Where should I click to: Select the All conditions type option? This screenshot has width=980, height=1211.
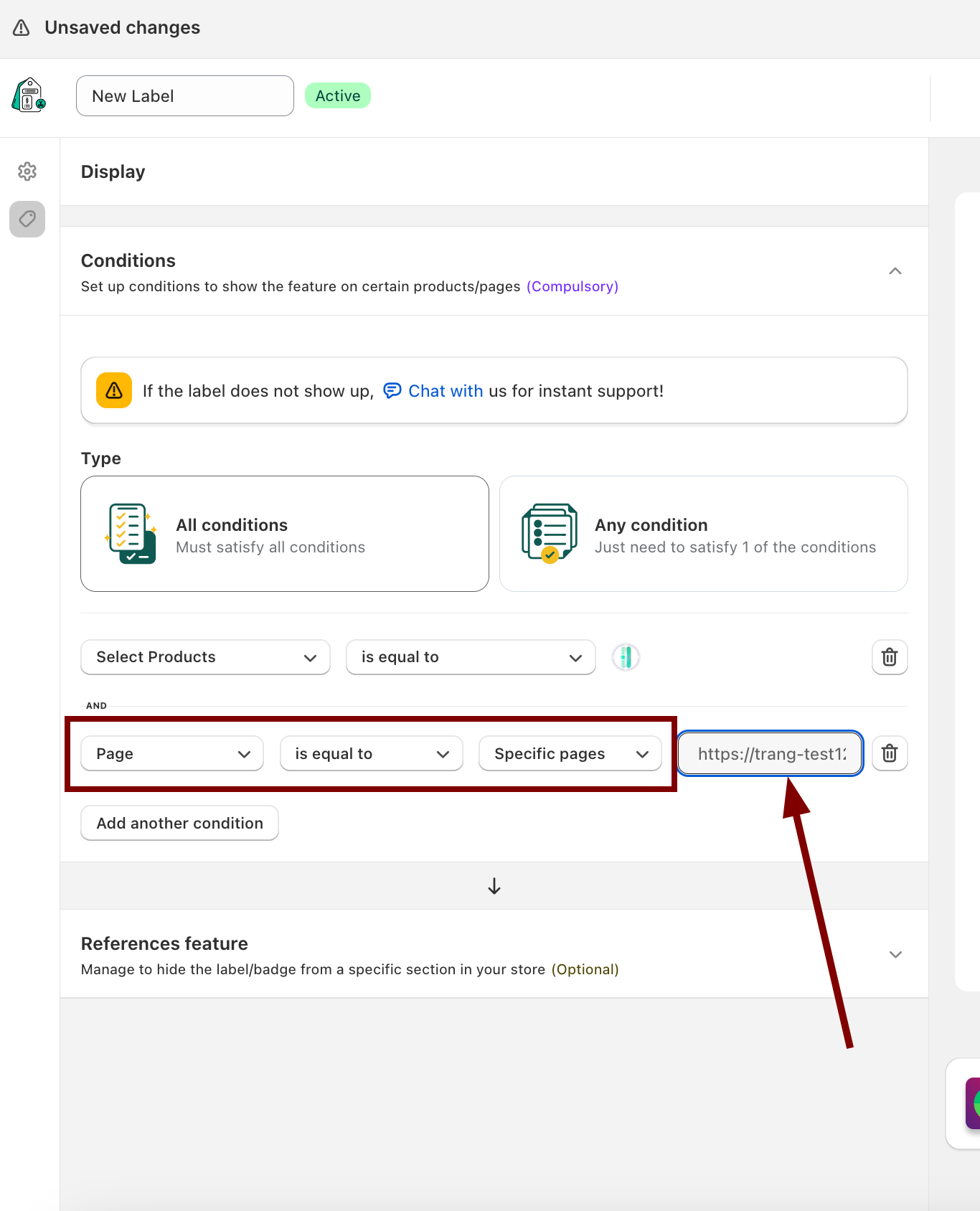tap(285, 534)
